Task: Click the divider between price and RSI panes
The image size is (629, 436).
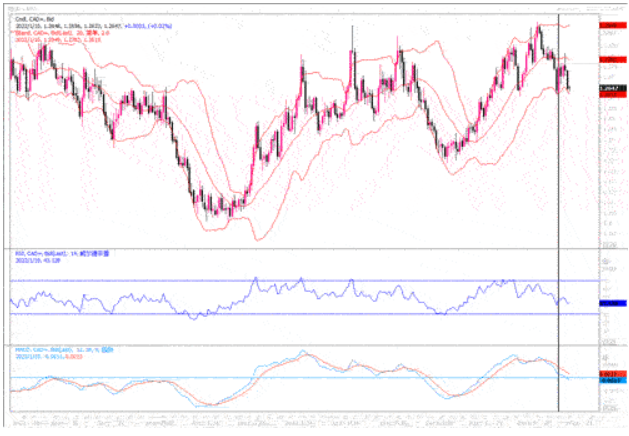Action: tap(300, 246)
